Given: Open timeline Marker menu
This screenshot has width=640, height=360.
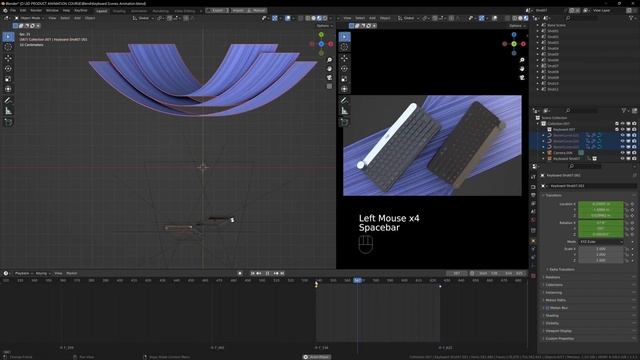Looking at the screenshot, I should coord(72,273).
